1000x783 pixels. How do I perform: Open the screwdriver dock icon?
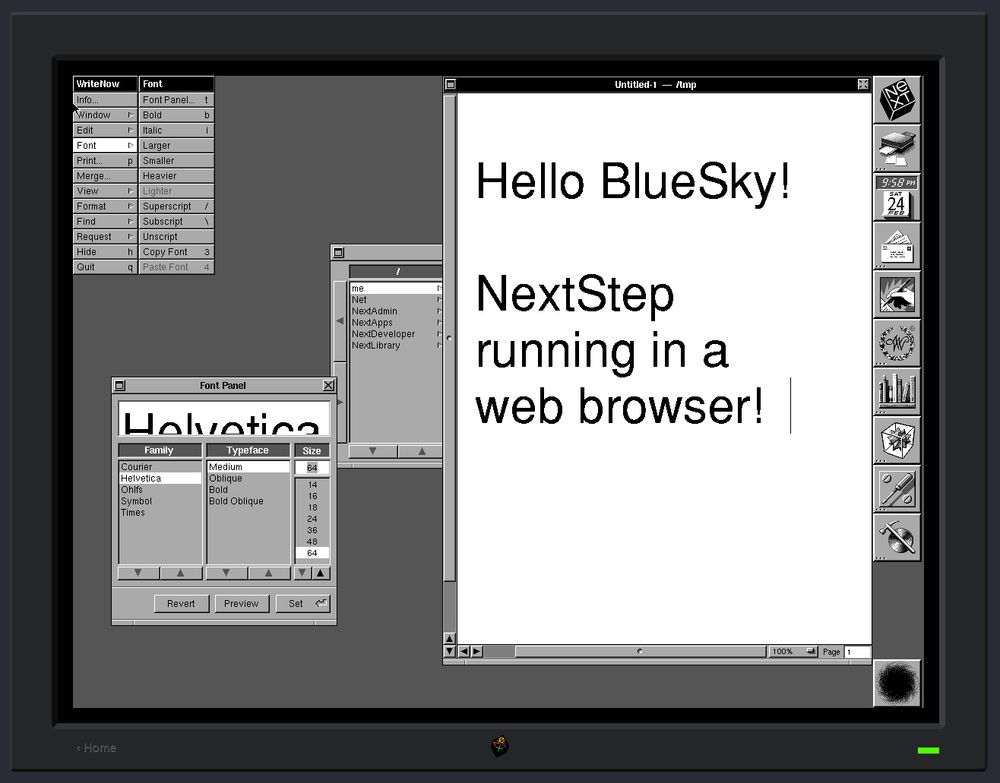(x=897, y=488)
